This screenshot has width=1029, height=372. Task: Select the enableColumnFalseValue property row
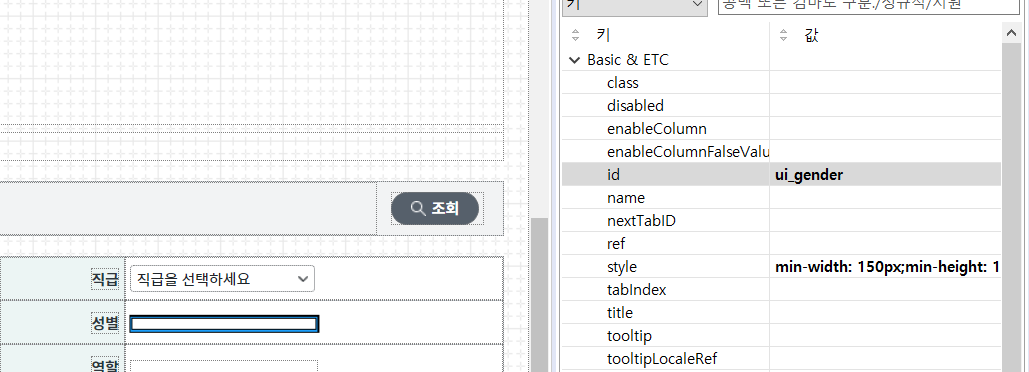coord(781,152)
